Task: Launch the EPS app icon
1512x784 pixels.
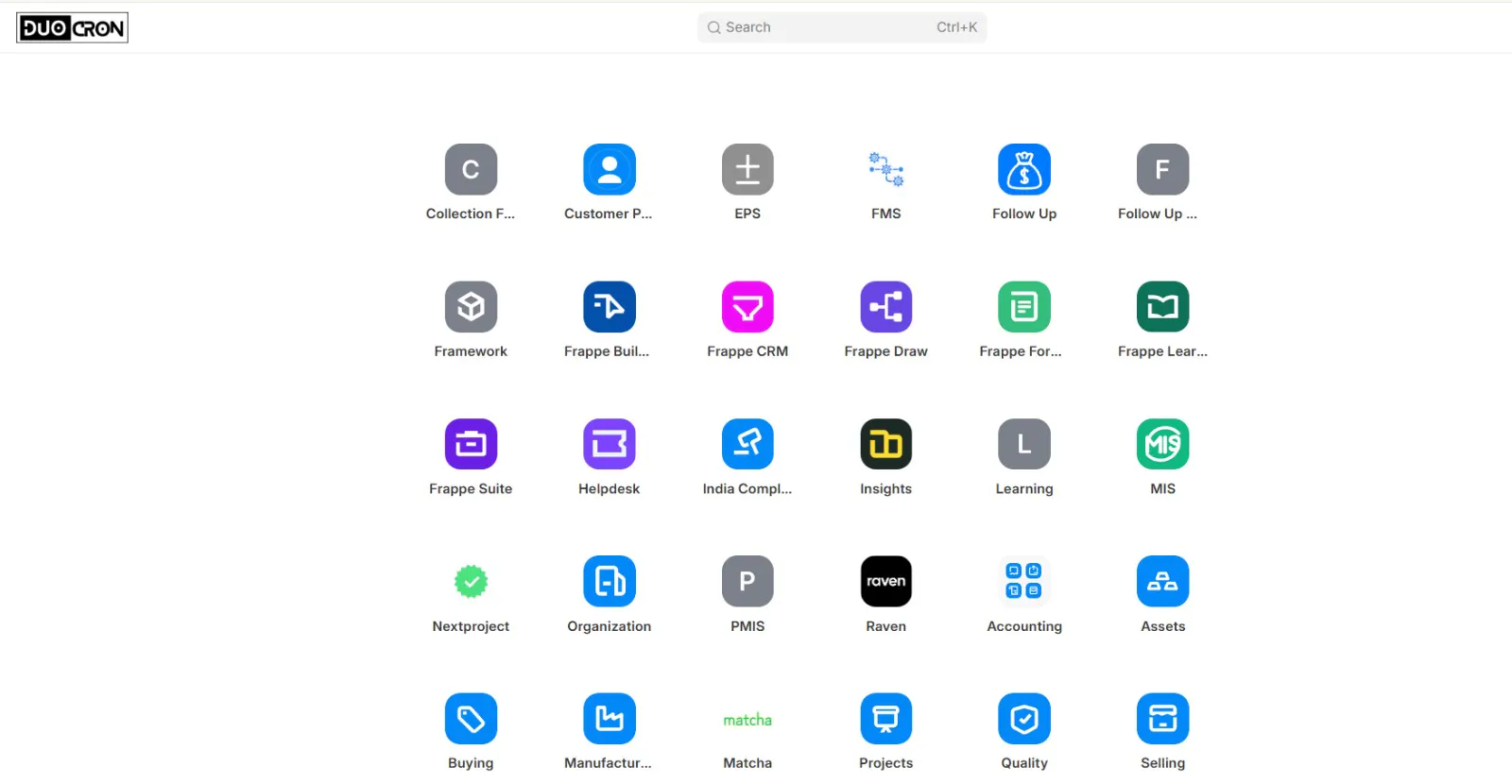Action: coord(747,169)
